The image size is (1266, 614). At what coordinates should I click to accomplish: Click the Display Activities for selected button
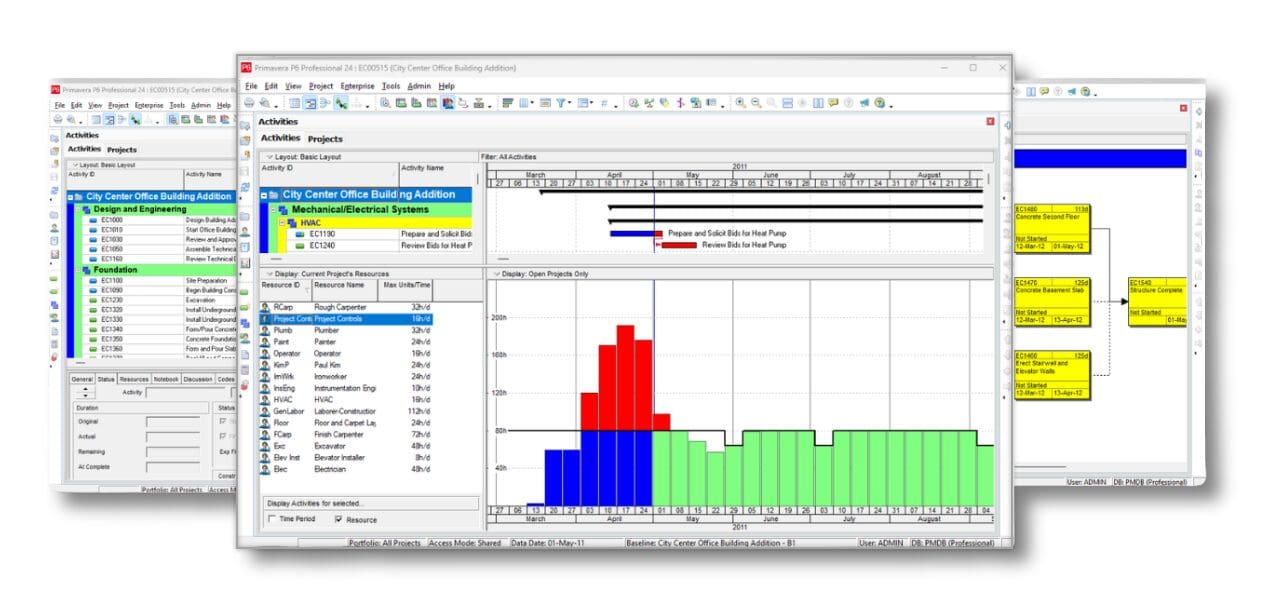point(314,503)
